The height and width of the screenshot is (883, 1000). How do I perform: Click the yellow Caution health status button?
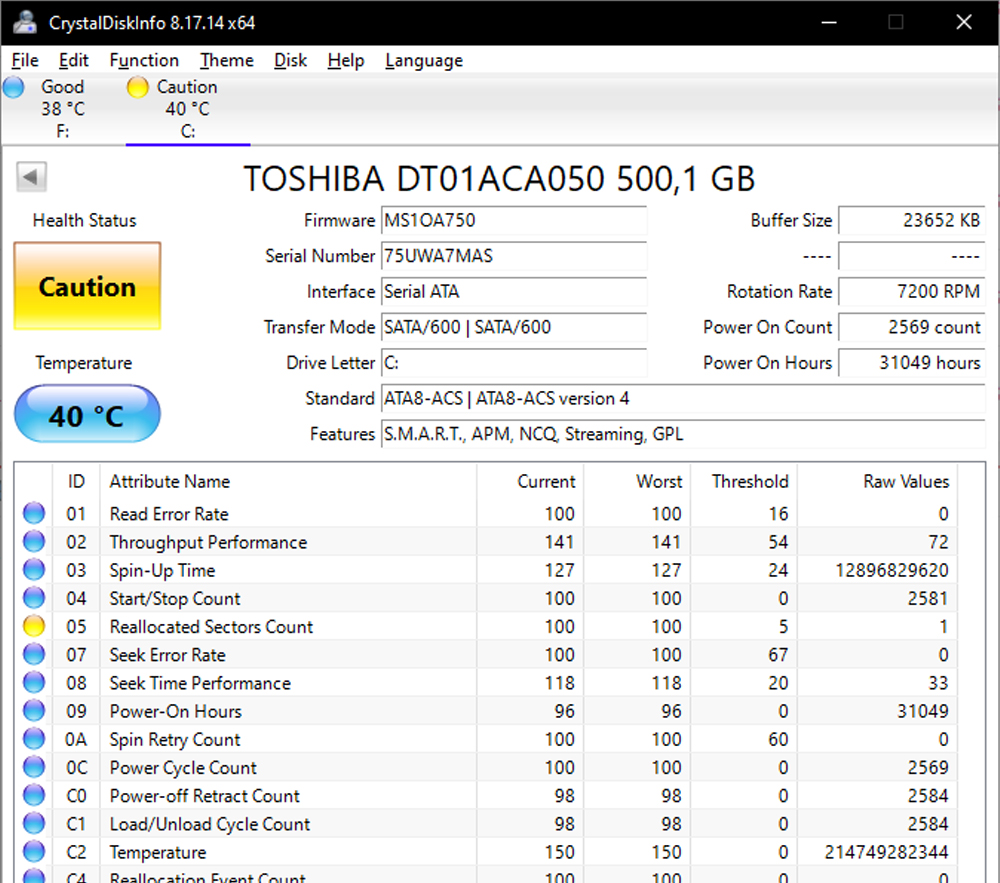point(87,287)
